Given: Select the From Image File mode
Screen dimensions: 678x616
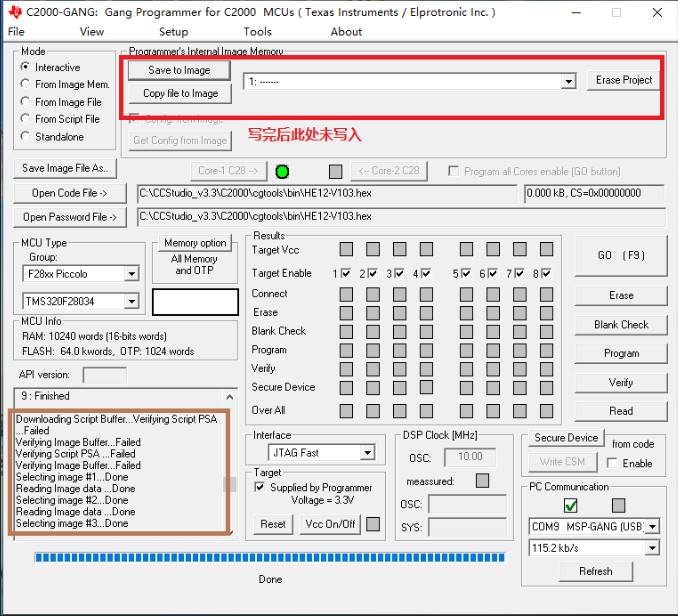Looking at the screenshot, I should pos(26,102).
